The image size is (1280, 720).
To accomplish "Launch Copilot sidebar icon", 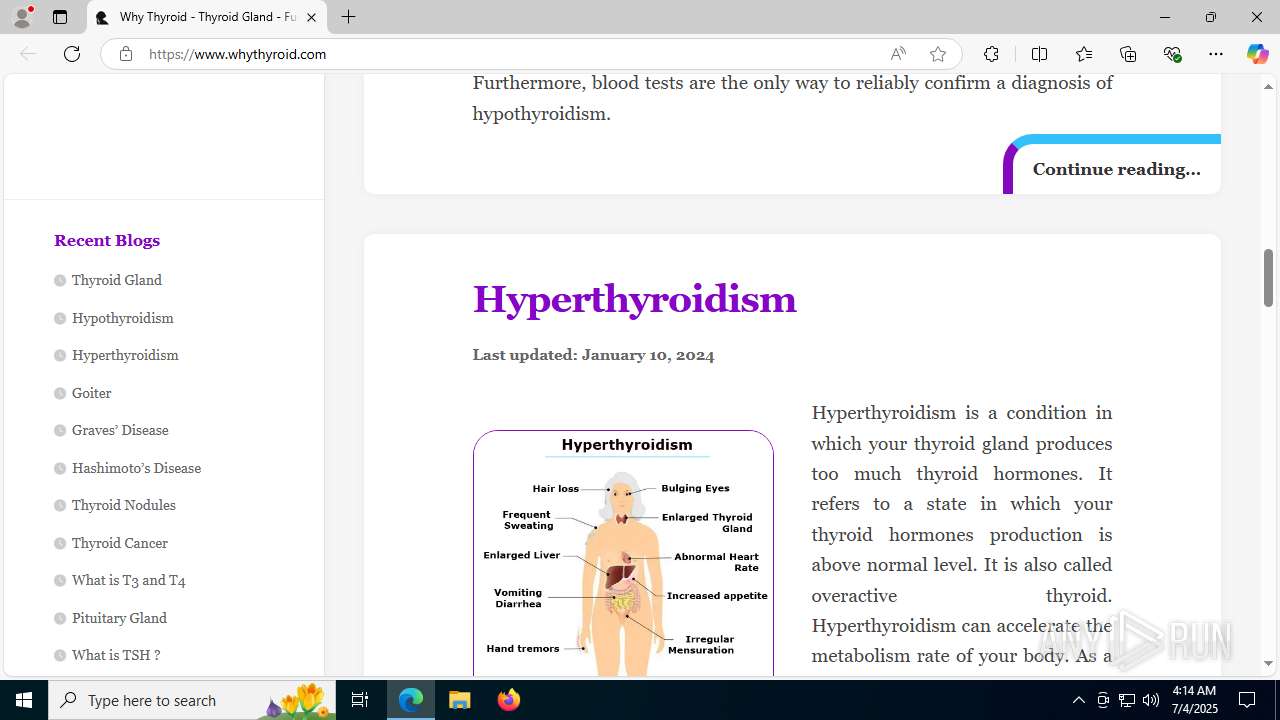I will point(1257,54).
